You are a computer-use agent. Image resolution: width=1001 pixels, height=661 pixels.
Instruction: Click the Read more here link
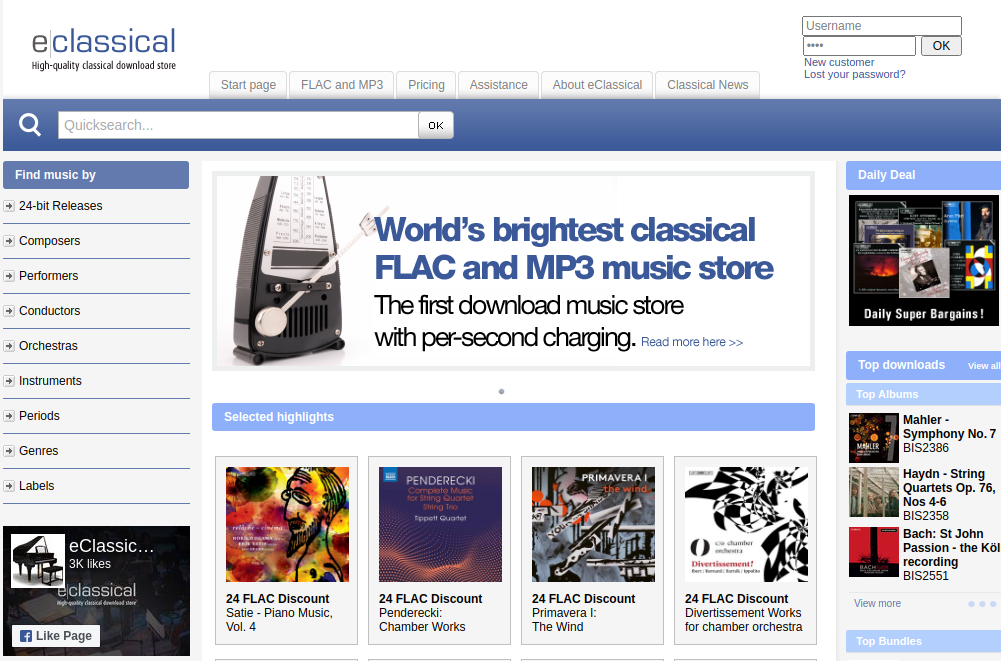point(692,342)
